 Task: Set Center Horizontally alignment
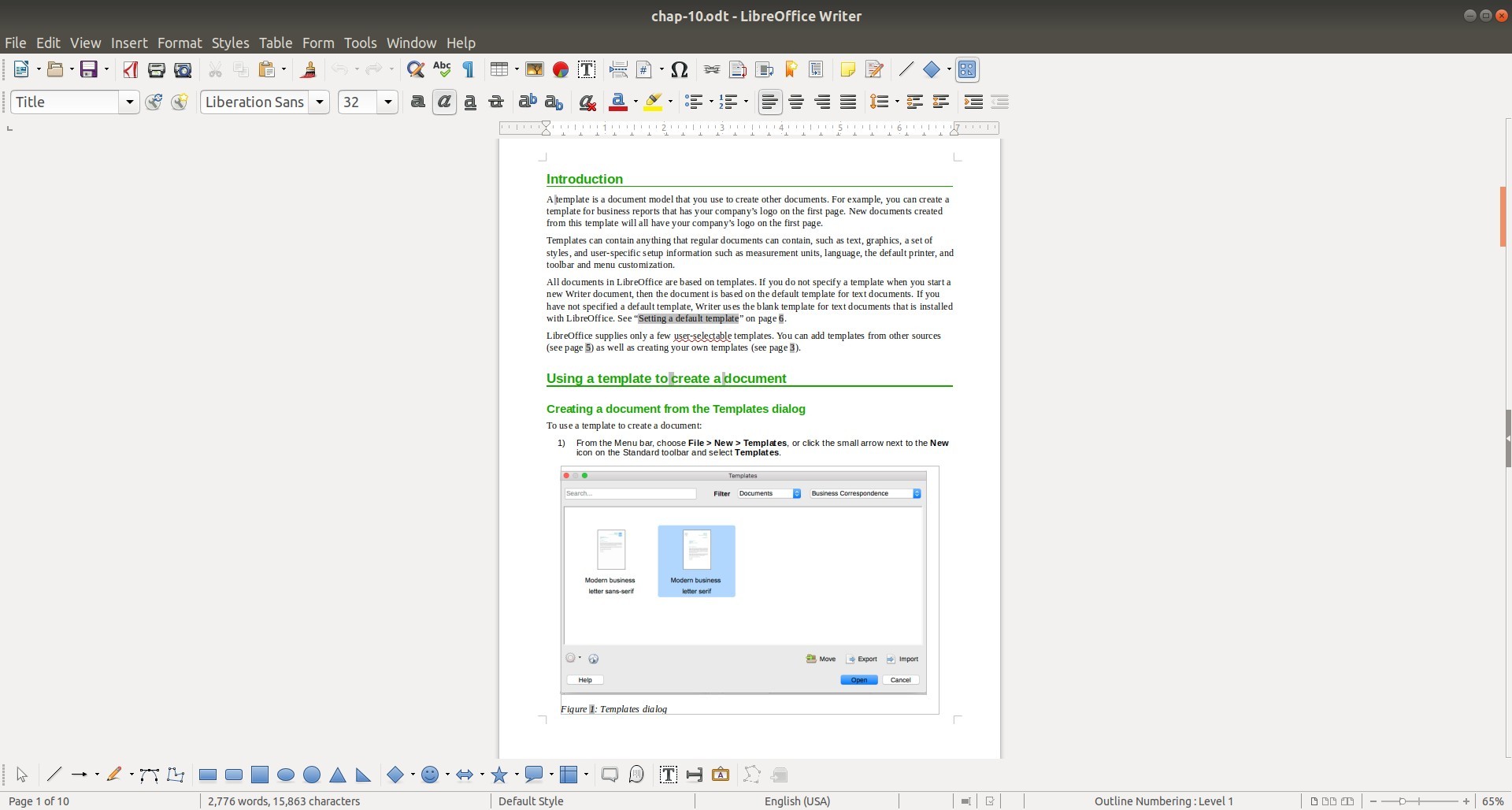click(796, 102)
